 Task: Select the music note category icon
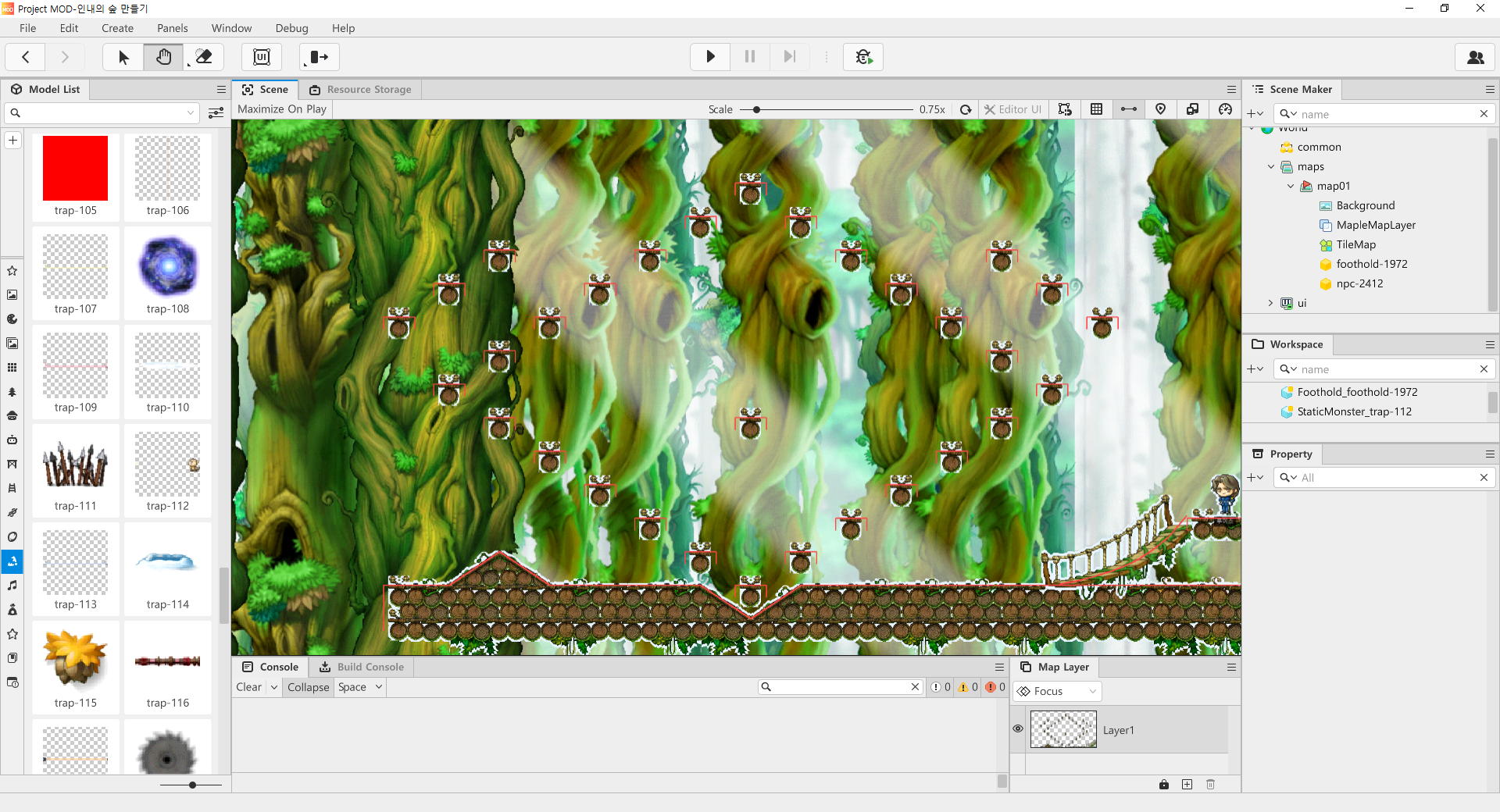[x=12, y=586]
